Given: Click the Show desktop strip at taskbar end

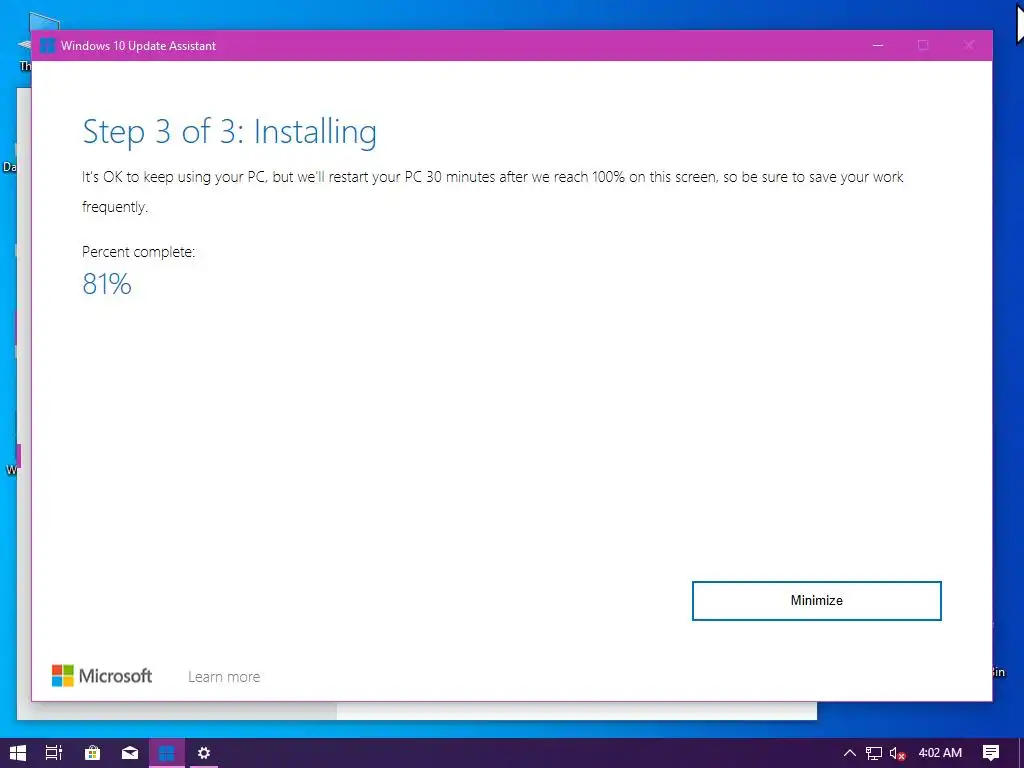Looking at the screenshot, I should tap(1021, 753).
